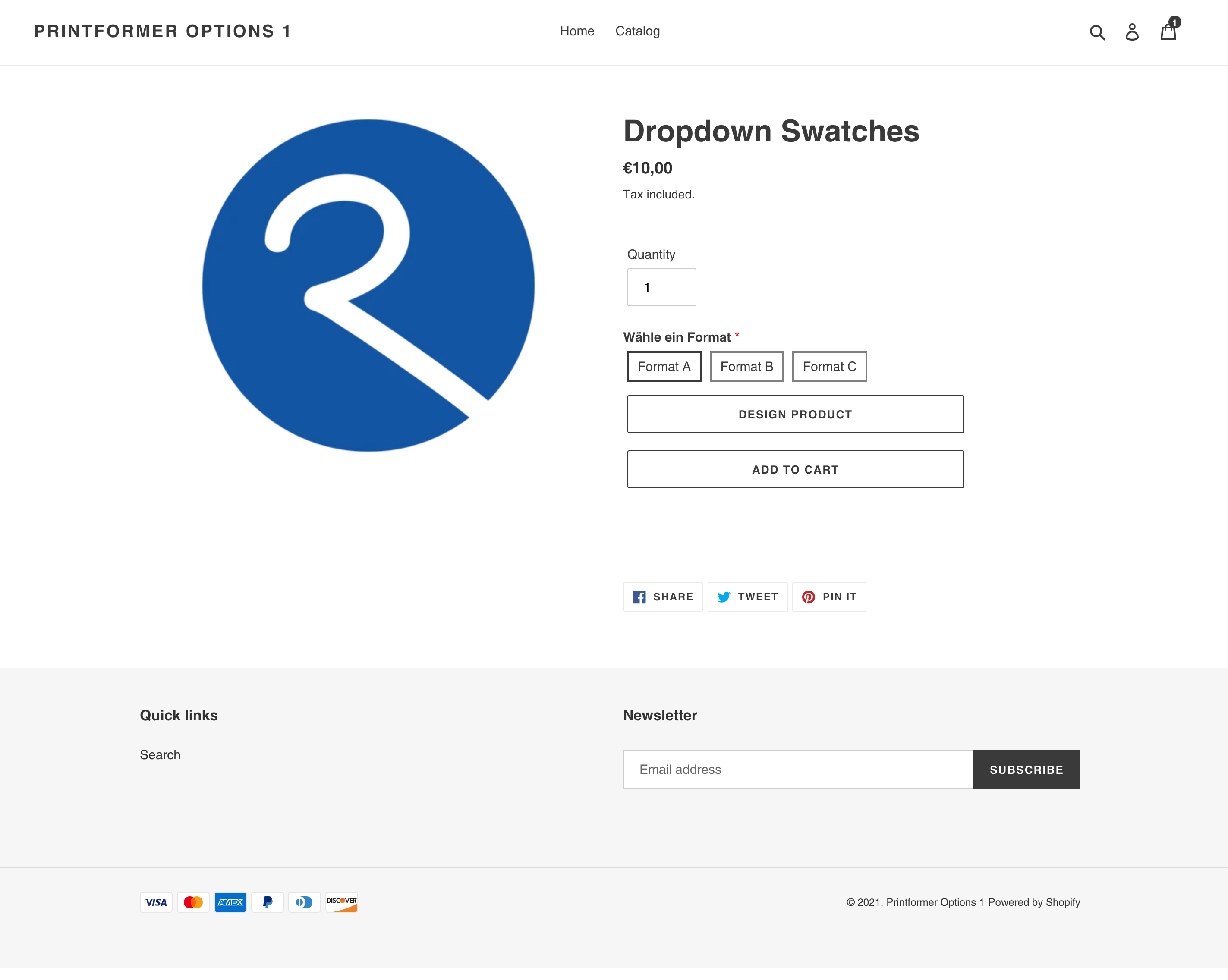Open the search magnifier icon
The width and height of the screenshot is (1228, 980).
click(x=1096, y=32)
